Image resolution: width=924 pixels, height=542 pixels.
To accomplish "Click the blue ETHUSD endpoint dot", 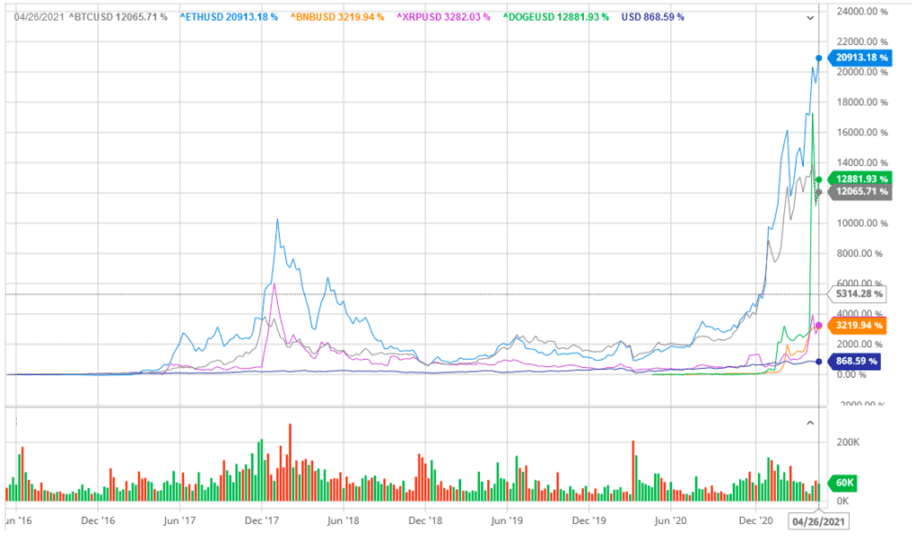I will click(x=819, y=58).
